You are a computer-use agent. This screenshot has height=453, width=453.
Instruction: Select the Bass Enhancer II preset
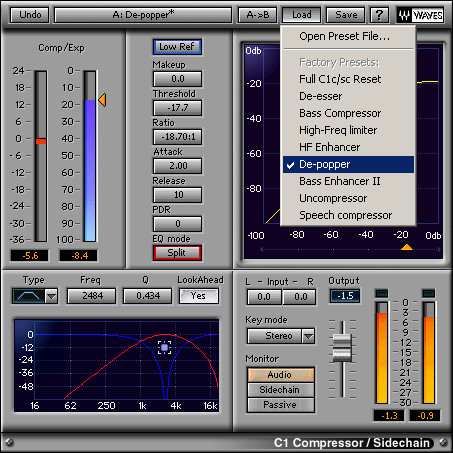point(348,181)
